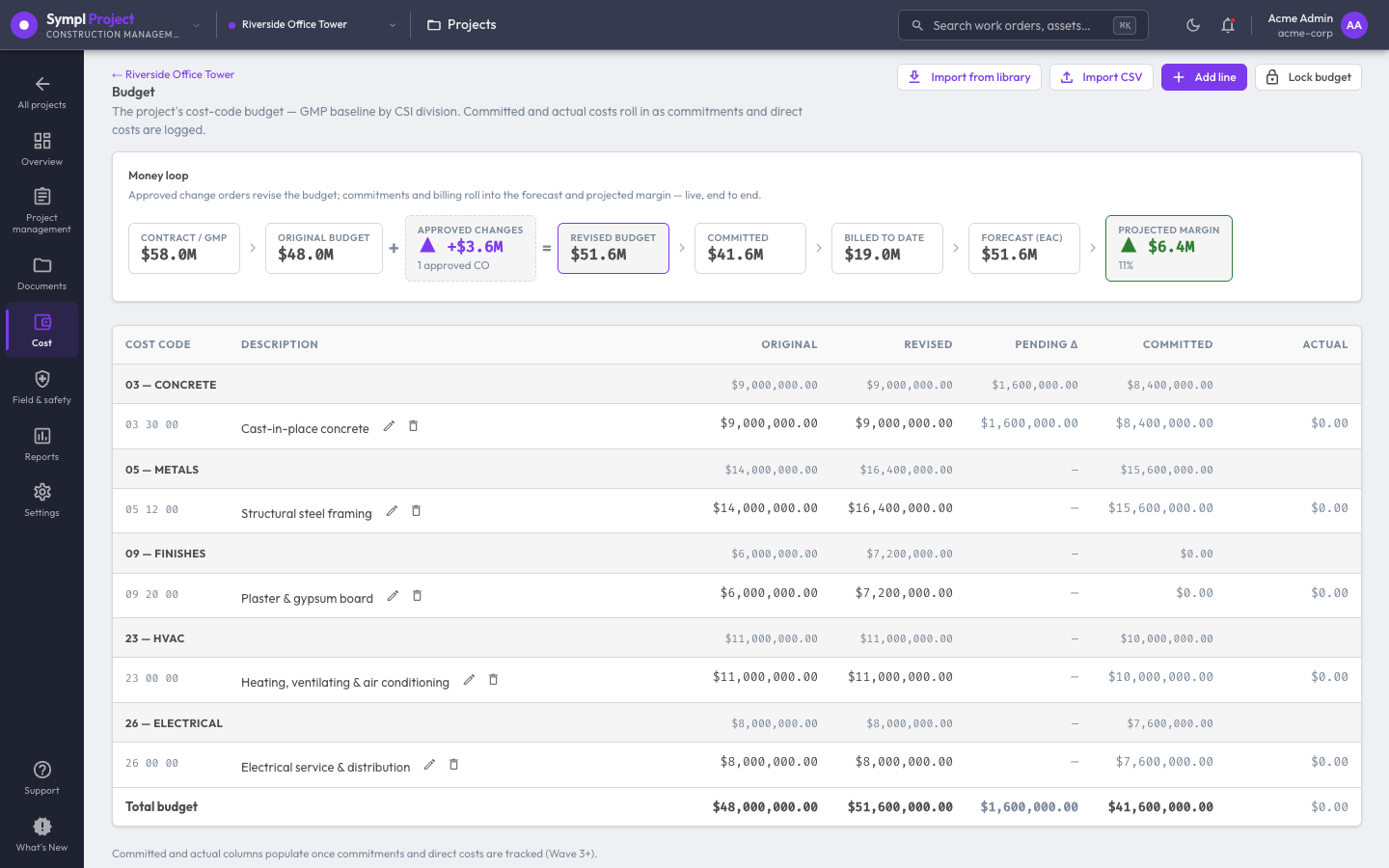Click Committed $41.6M card
Viewport: 1389px width, 868px height.
(750, 248)
